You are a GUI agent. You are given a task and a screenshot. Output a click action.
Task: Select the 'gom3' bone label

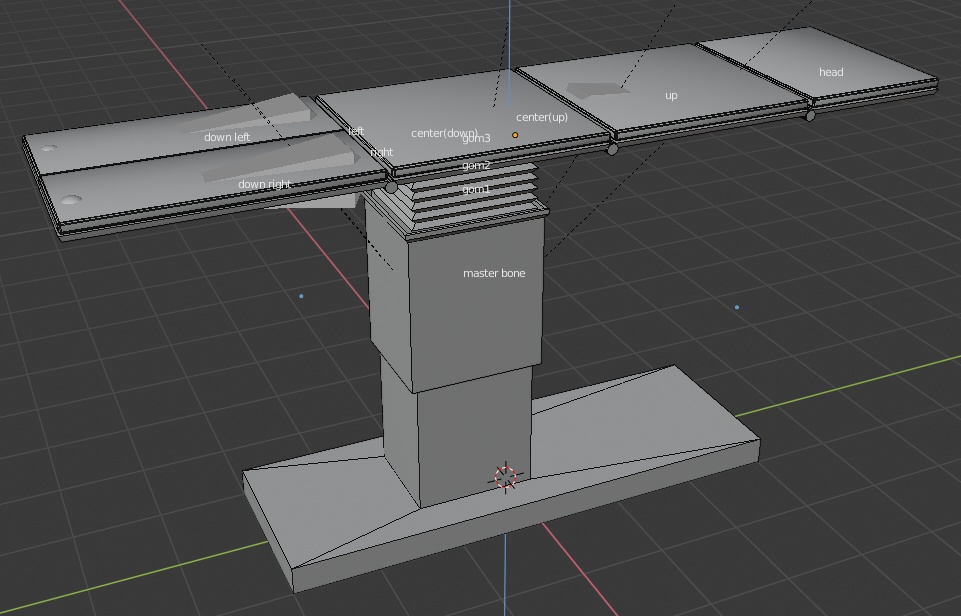pos(476,139)
